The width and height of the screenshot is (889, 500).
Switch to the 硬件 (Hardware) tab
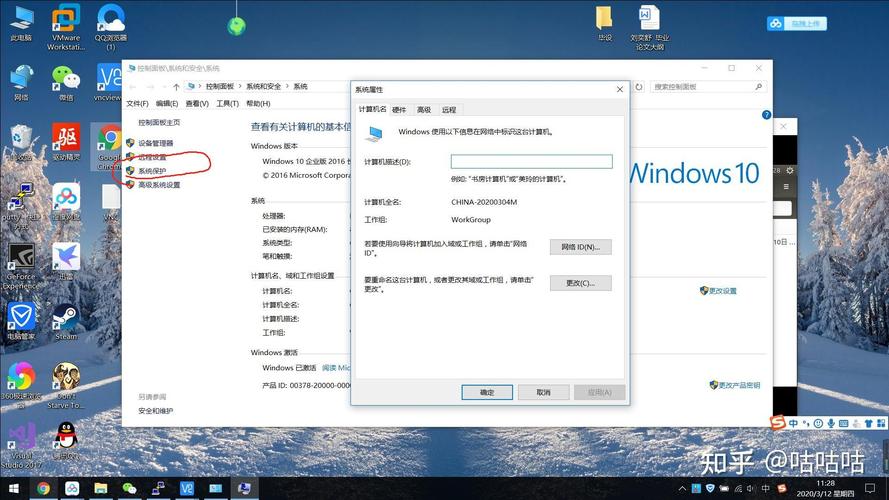click(x=399, y=110)
